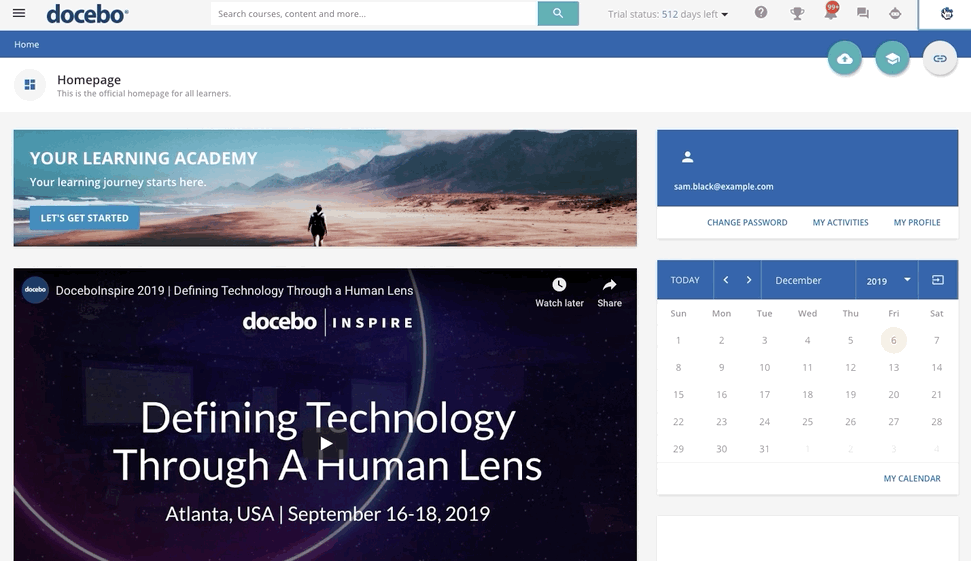Click CHANGE PASSWORD link
Image resolution: width=971 pixels, height=561 pixels.
click(x=747, y=222)
